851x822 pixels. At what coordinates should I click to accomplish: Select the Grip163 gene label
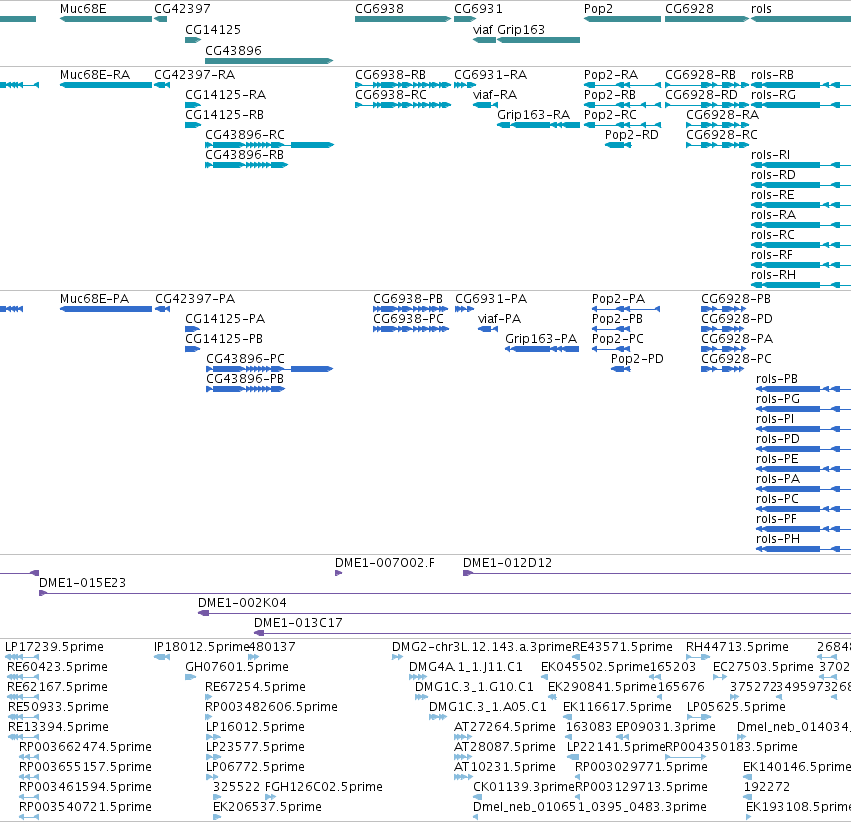521,29
